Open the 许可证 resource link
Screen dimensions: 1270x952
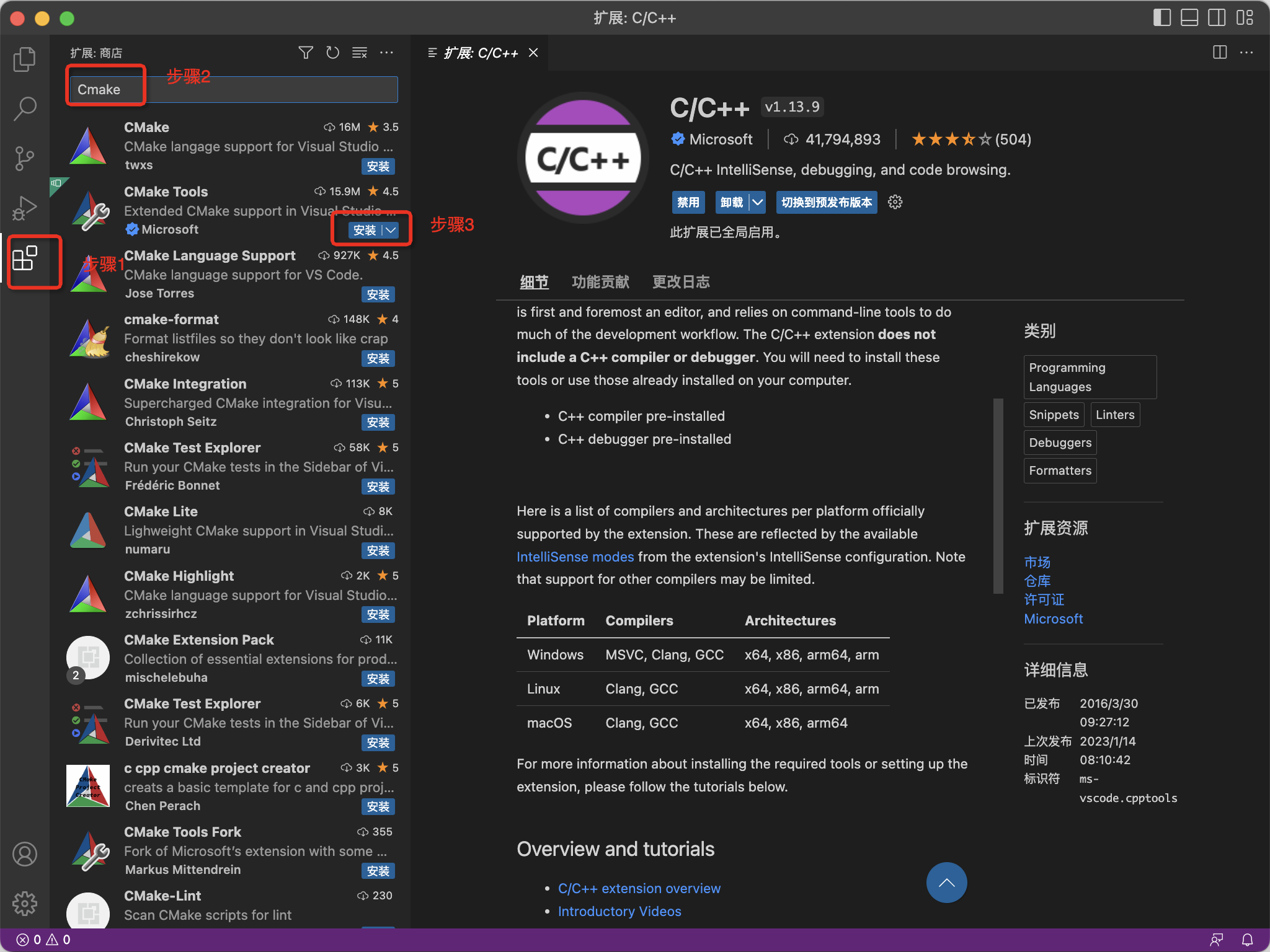pos(1044,599)
